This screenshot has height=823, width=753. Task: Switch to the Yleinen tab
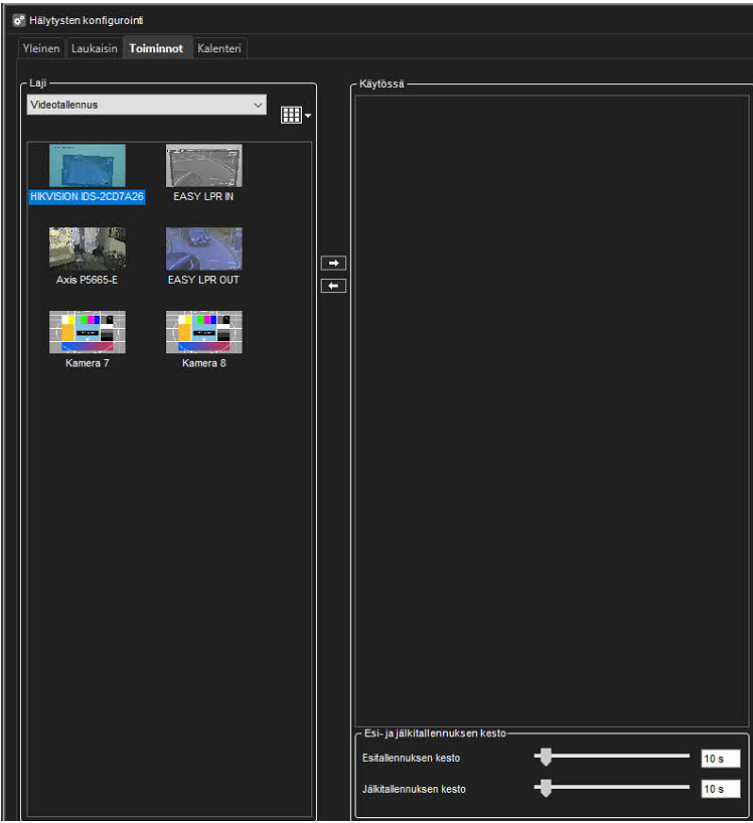tap(42, 48)
